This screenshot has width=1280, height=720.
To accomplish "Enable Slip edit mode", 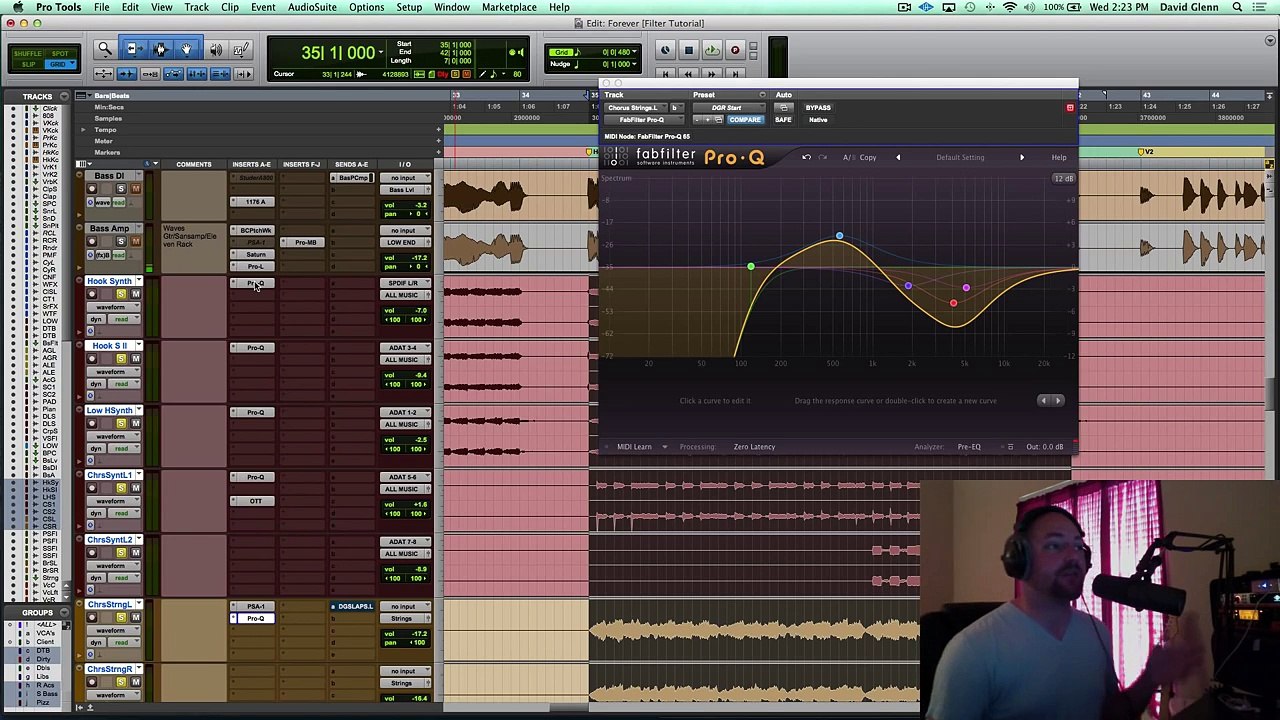I will 28,64.
